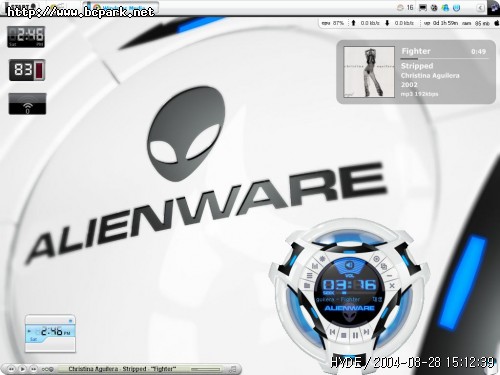500x375 pixels.
Task: Click the monitor tray icon
Action: click(423, 8)
